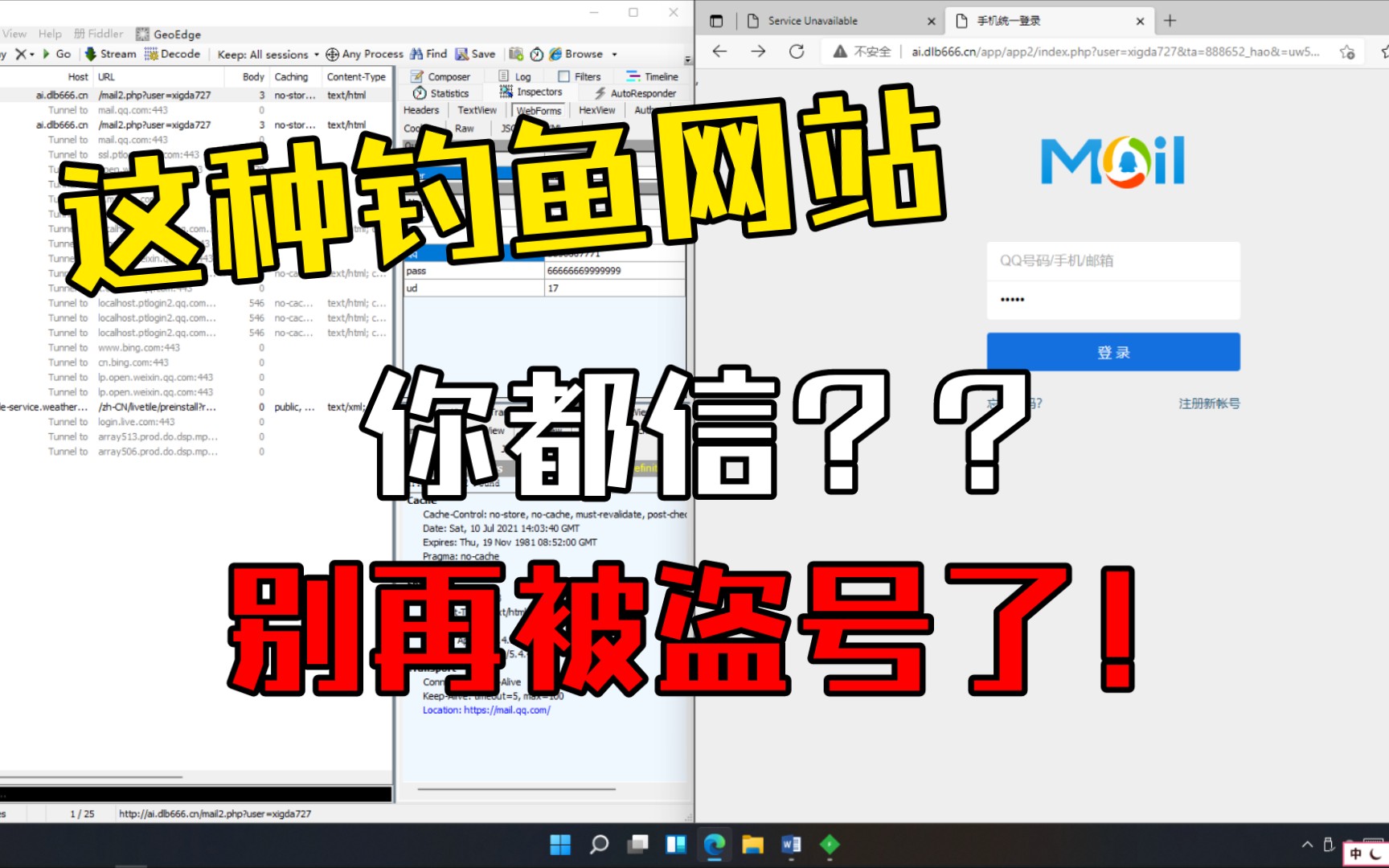
Task: Switch to the Filters tab
Action: pyautogui.click(x=580, y=76)
